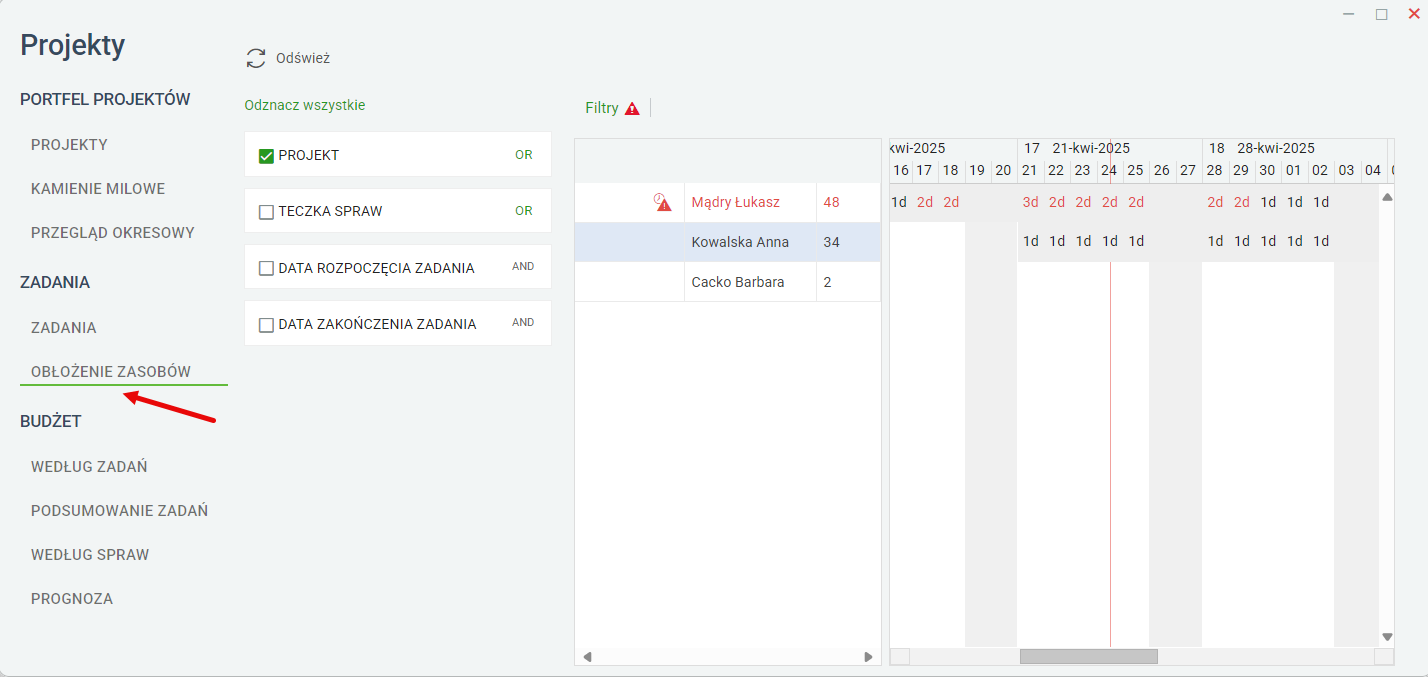1428x677 pixels.
Task: Toggle AND operator on DATA ZAKOŃCZENIA ZADANIA
Action: (523, 323)
